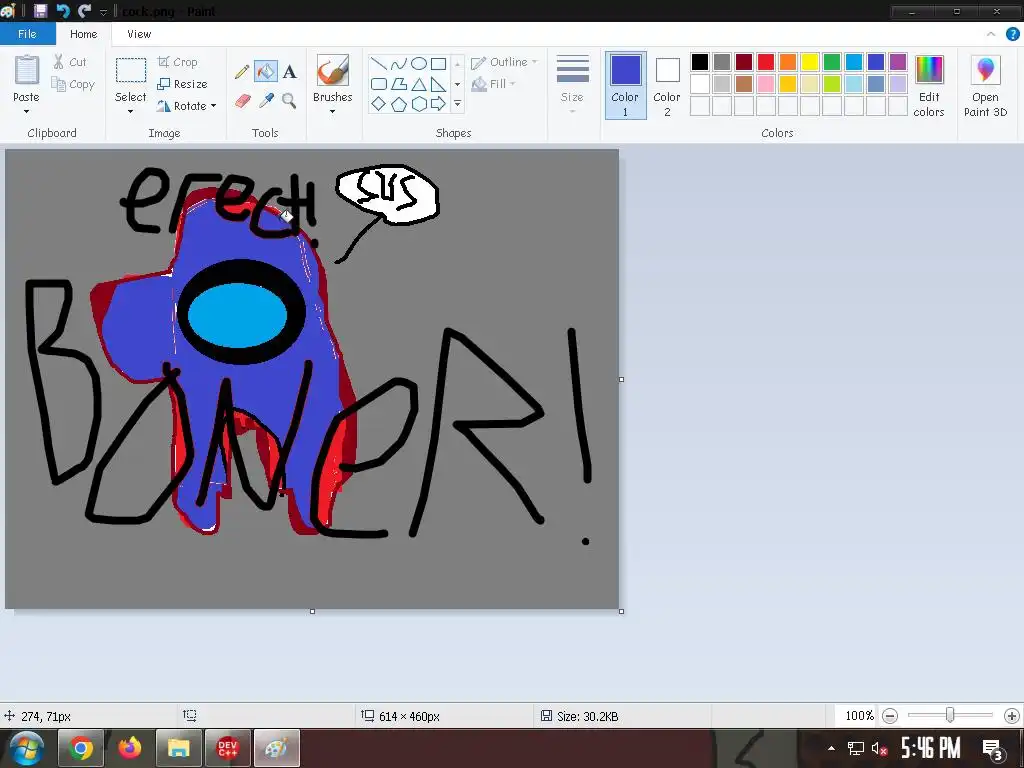
Task: Select the Text tool
Action: tap(289, 71)
